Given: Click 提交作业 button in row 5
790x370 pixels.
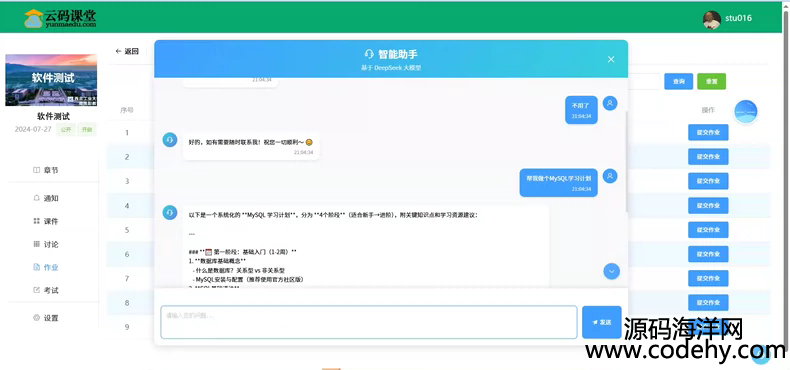Looking at the screenshot, I should click(708, 230).
